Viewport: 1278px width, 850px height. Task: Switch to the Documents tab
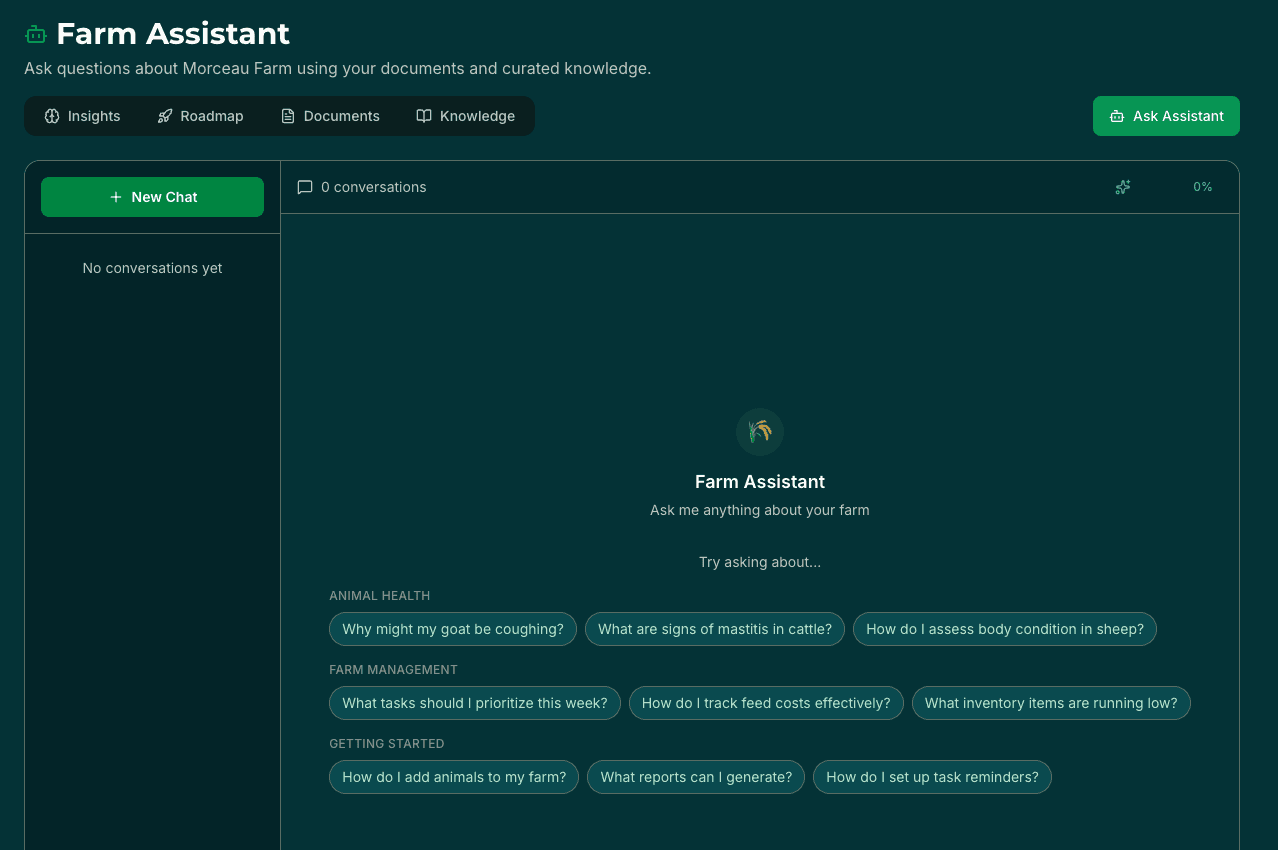[x=330, y=116]
